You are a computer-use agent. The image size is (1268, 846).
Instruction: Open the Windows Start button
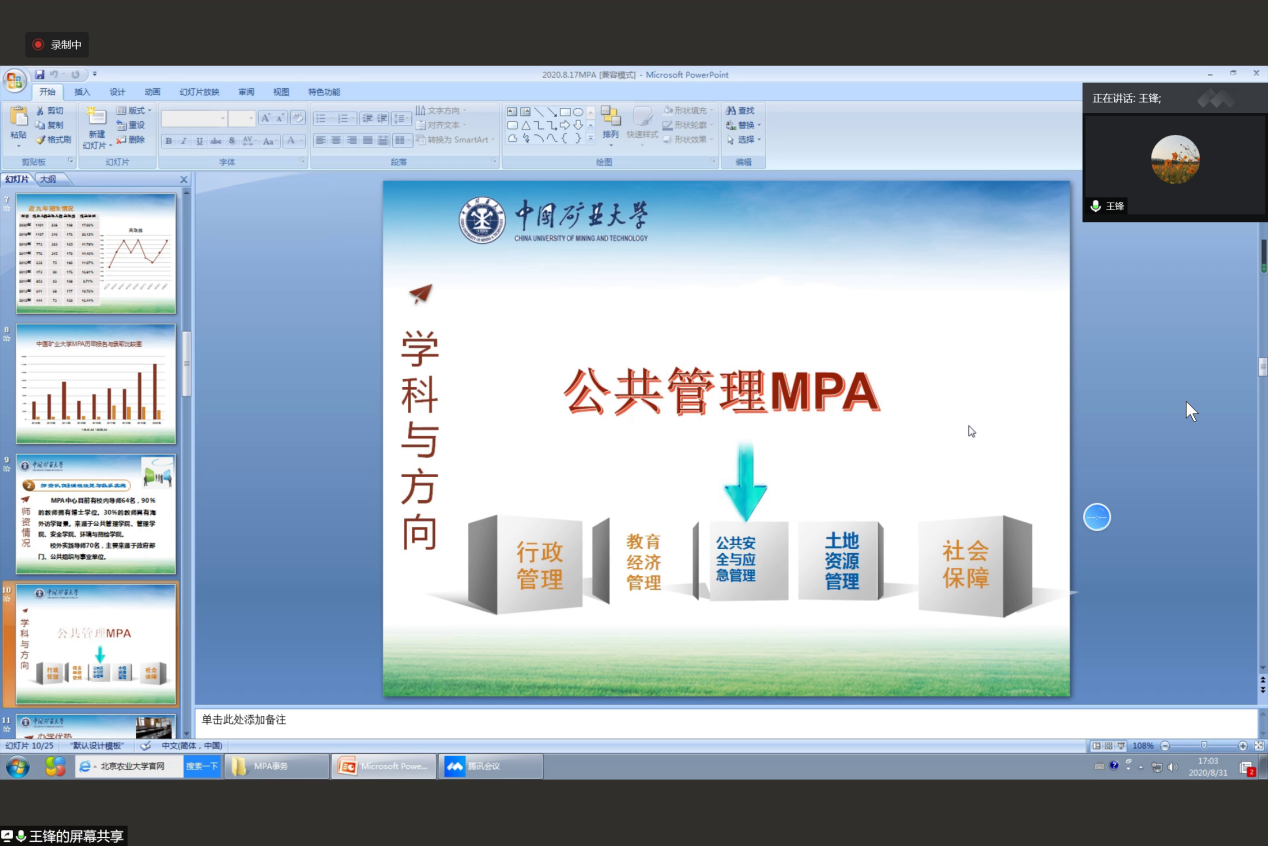click(18, 766)
